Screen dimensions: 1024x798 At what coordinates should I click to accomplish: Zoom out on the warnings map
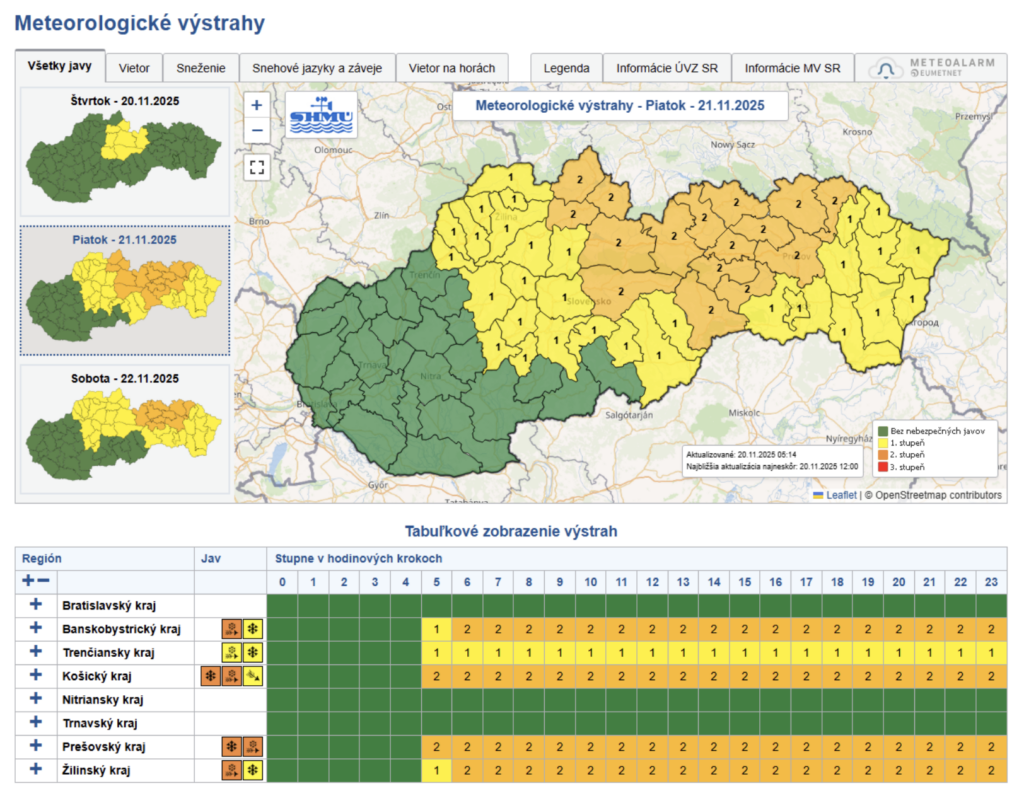click(257, 130)
